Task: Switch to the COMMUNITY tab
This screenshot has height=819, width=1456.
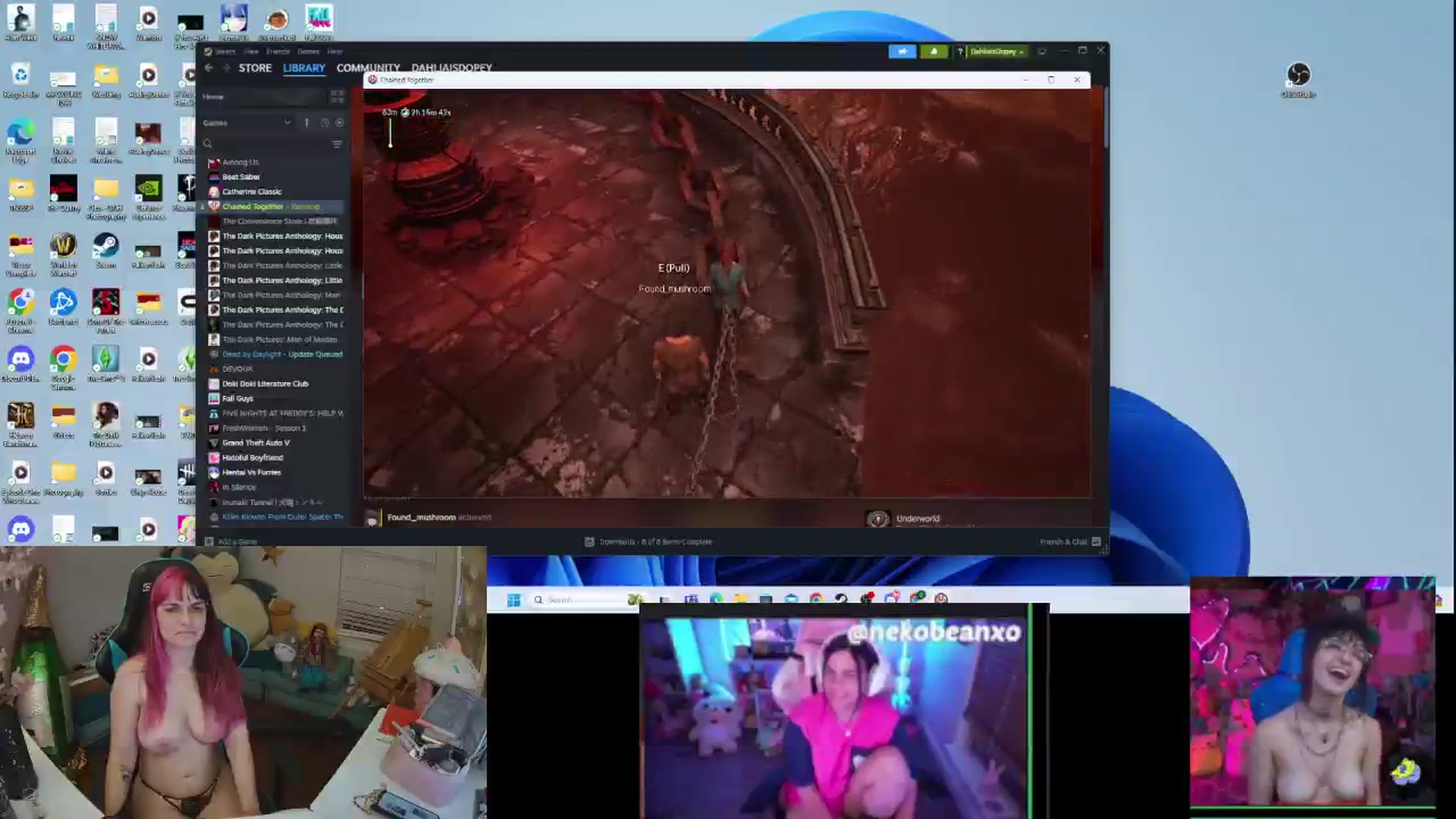Action: 369,68
